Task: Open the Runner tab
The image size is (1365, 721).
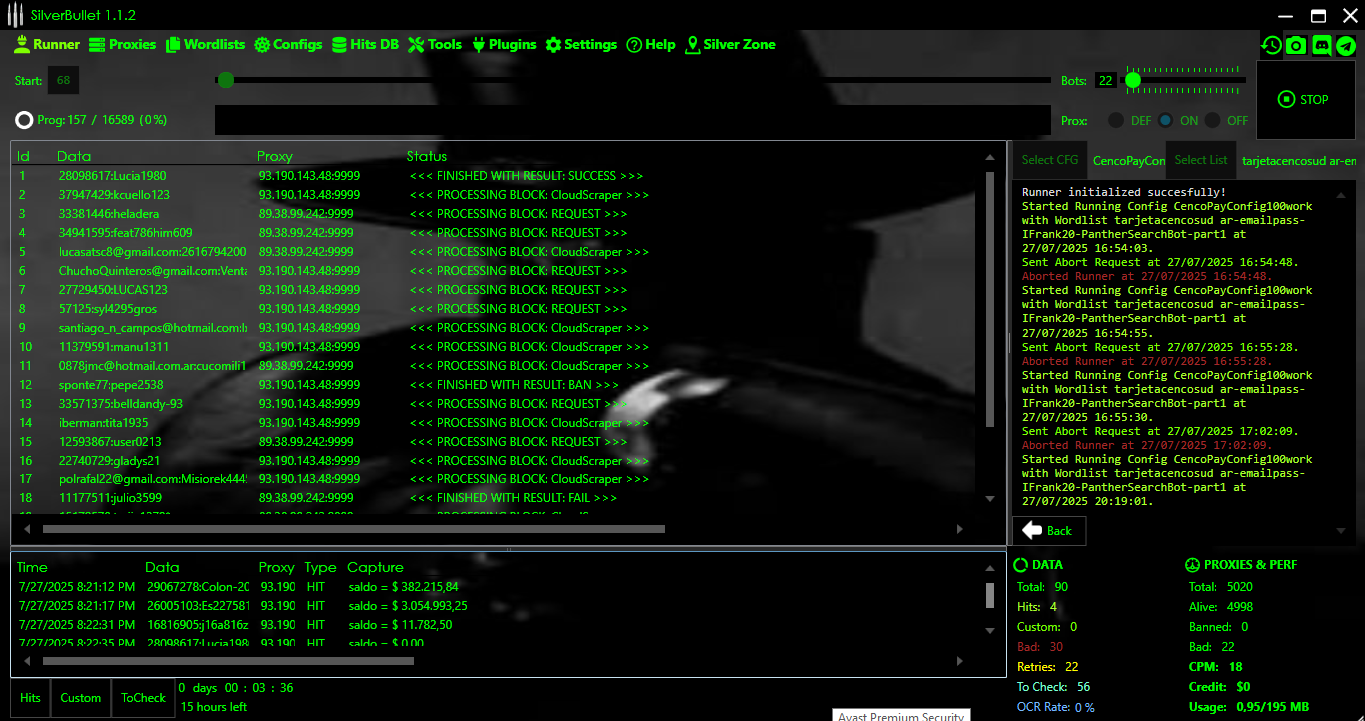Action: point(47,44)
